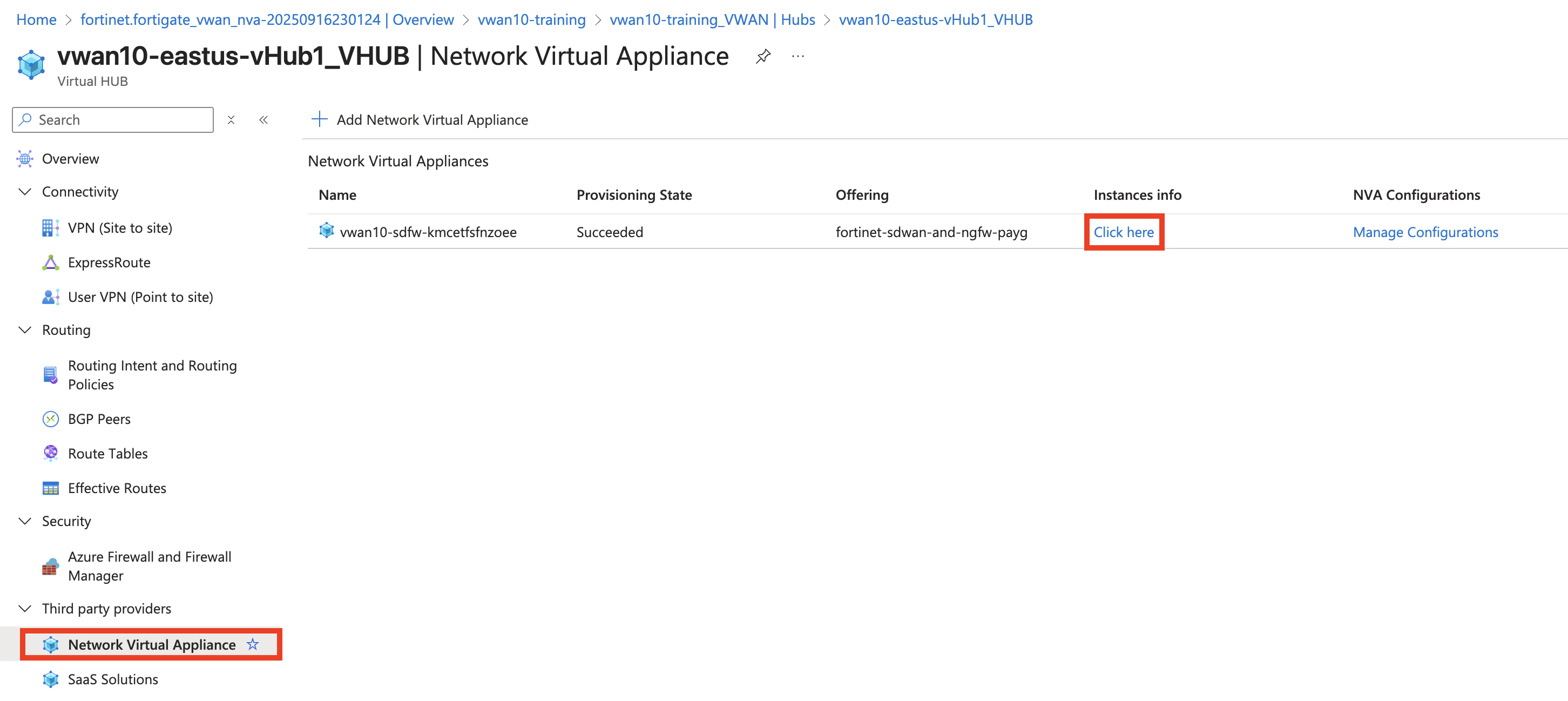
Task: Click the 'Click here' instances info link
Action: [1123, 232]
